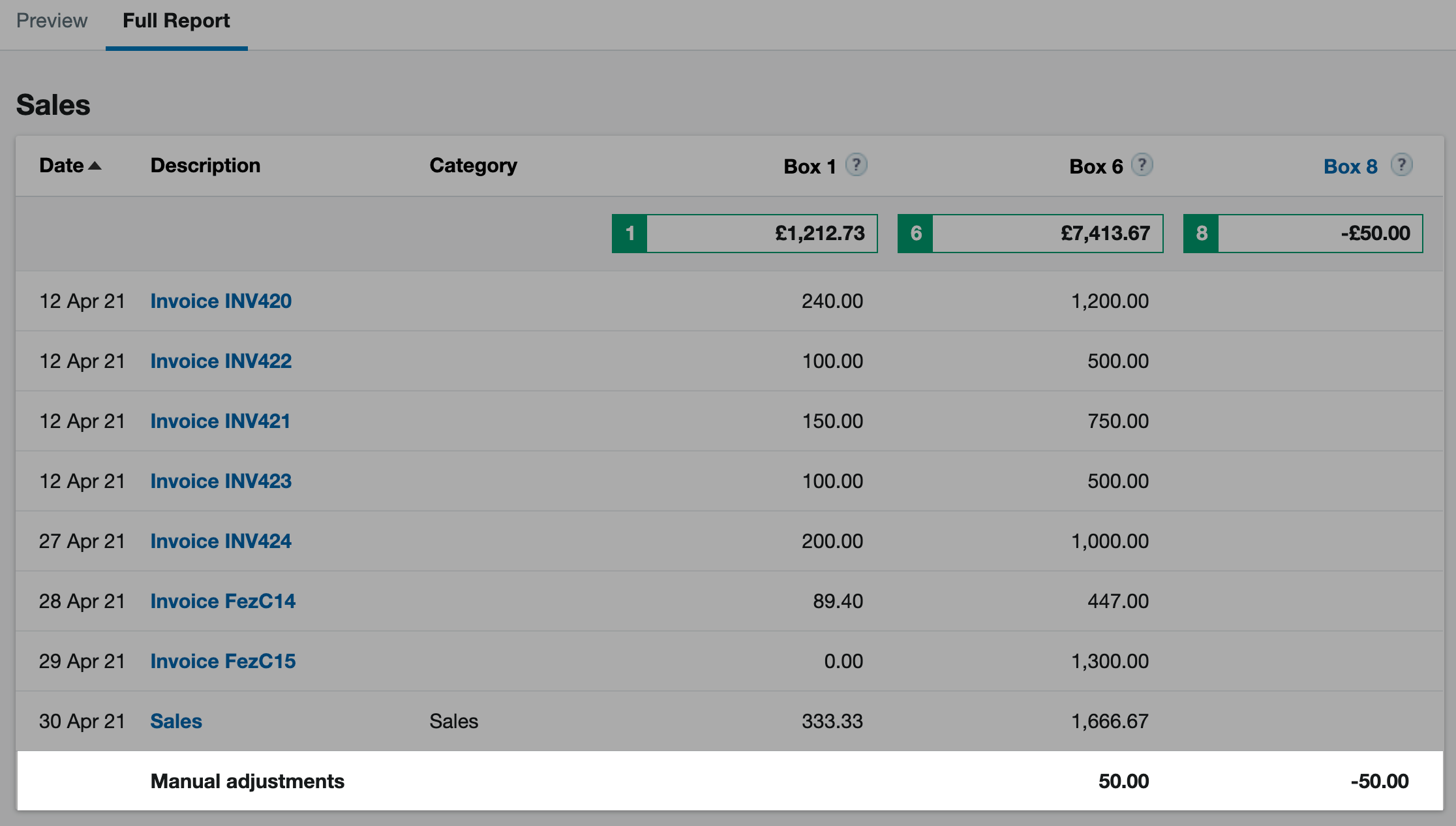Click the green Box 8 number badge

tap(1201, 234)
